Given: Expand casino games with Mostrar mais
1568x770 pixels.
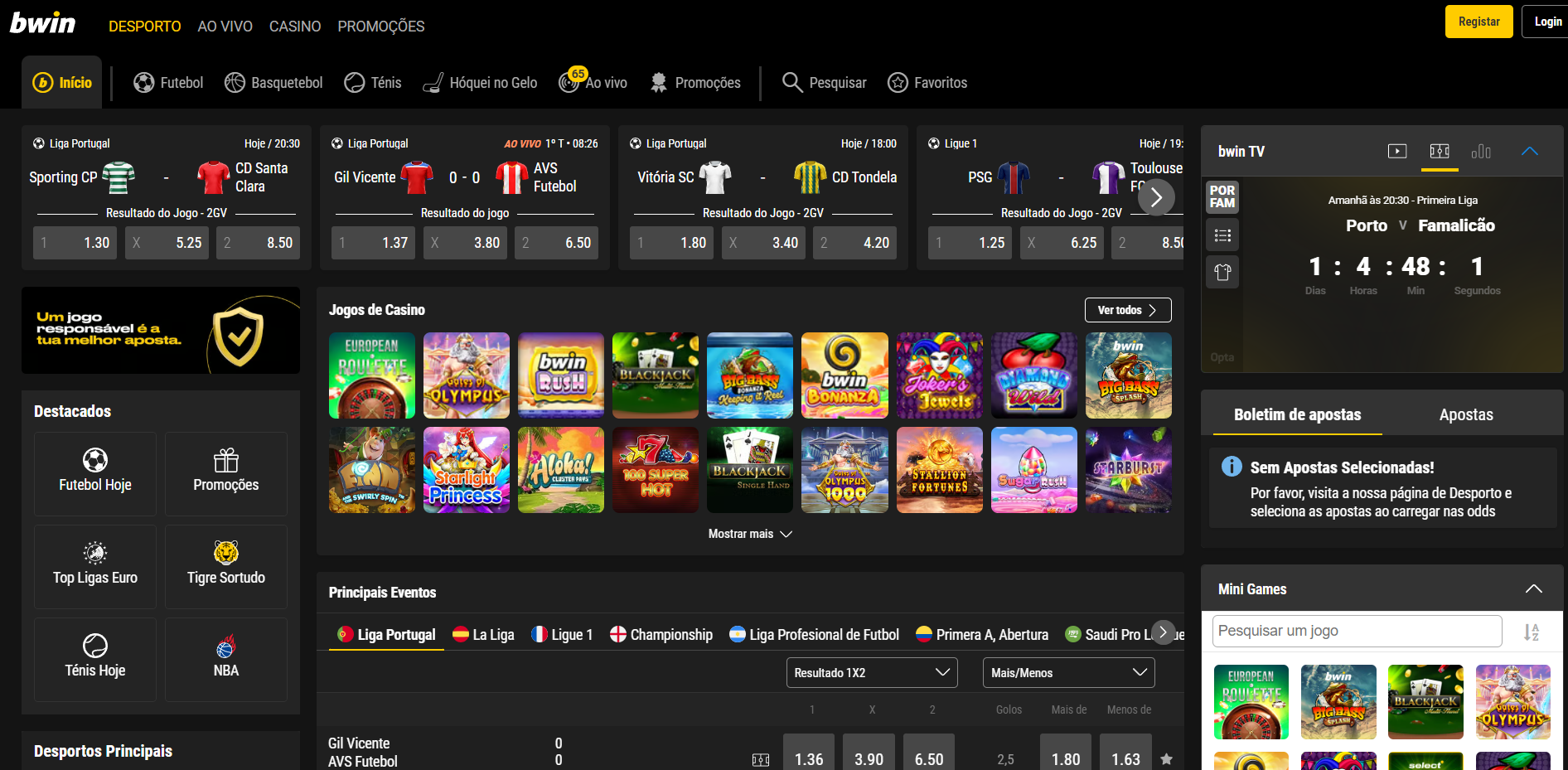Looking at the screenshot, I should coord(750,534).
